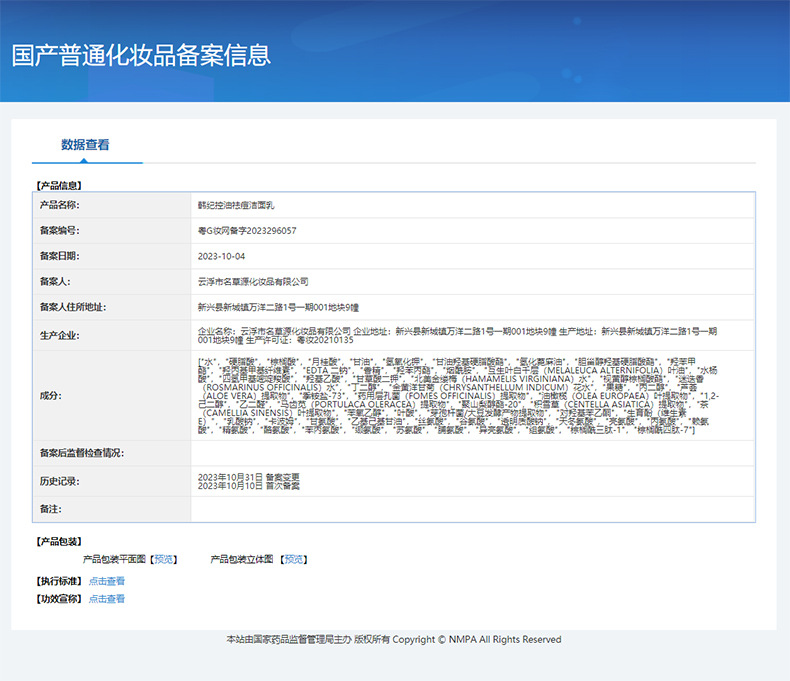This screenshot has height=681, width=790.
Task: Click the NMPA copyright footer text
Action: click(394, 640)
